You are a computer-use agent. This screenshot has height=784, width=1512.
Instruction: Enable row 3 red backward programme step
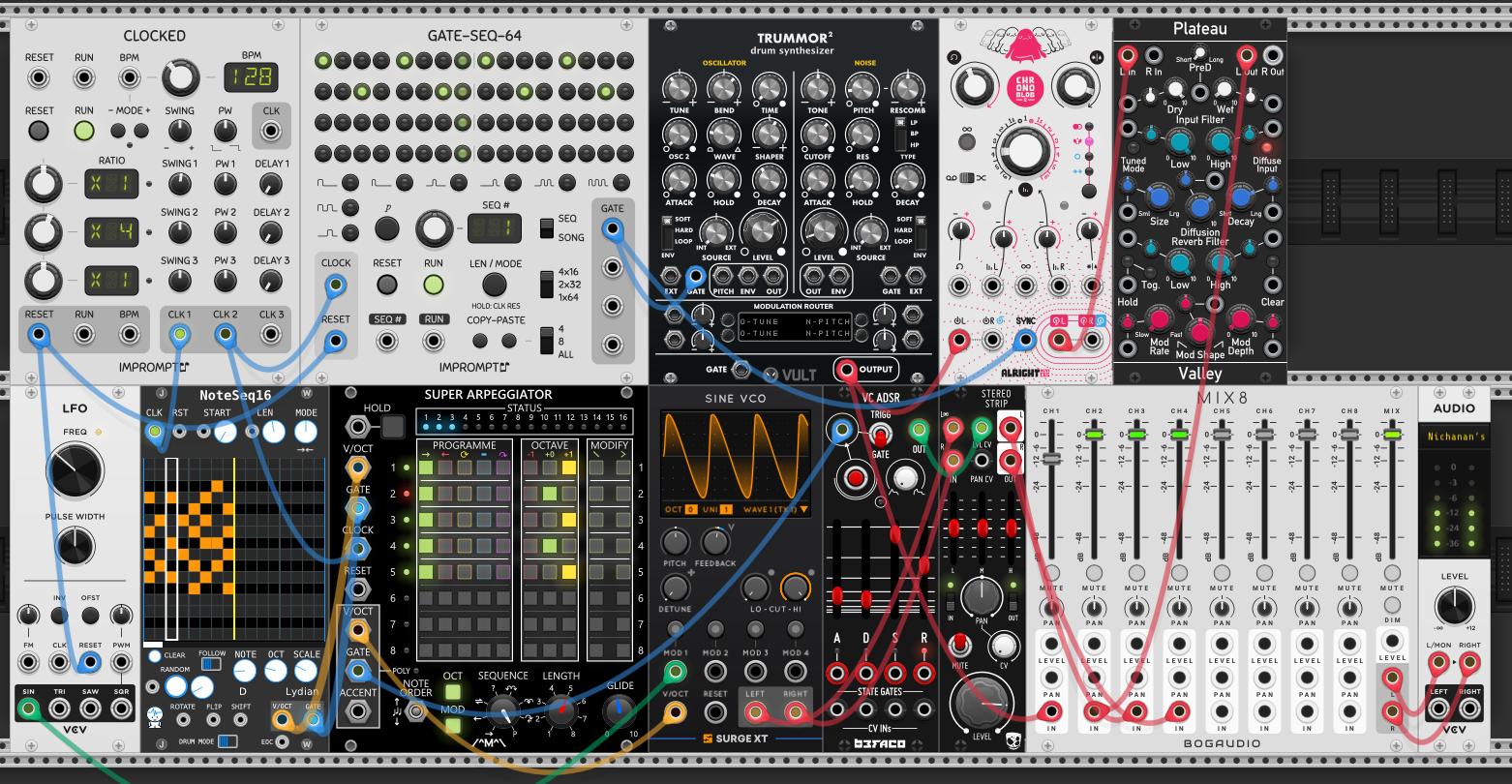point(445,521)
